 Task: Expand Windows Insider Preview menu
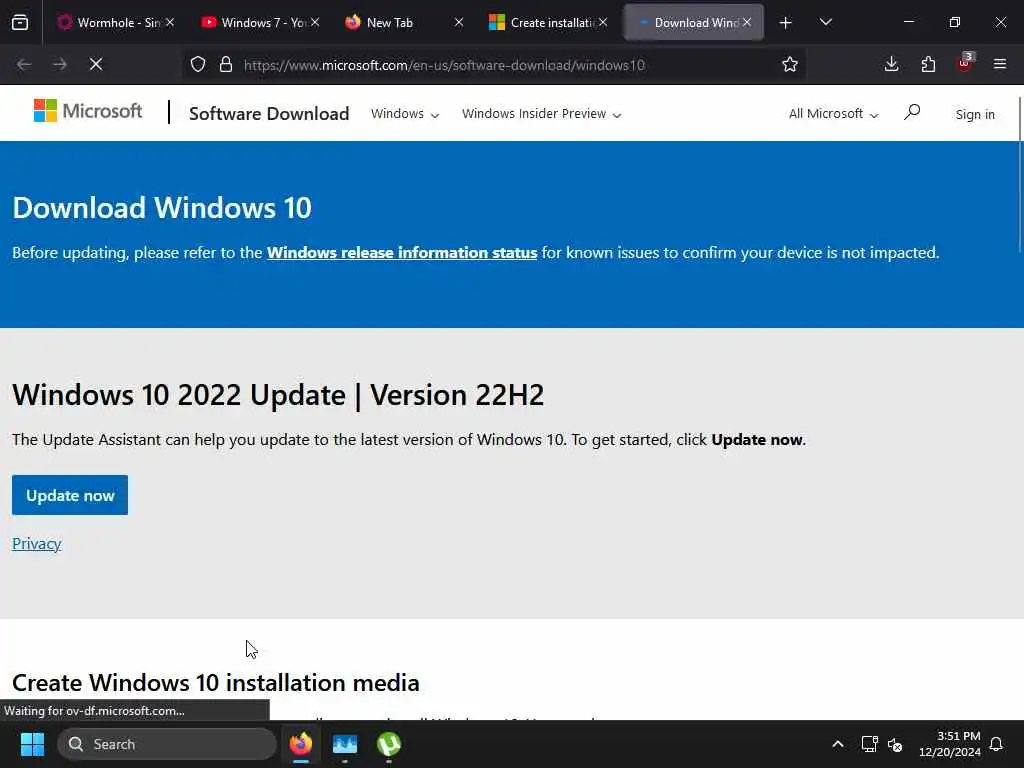click(541, 114)
